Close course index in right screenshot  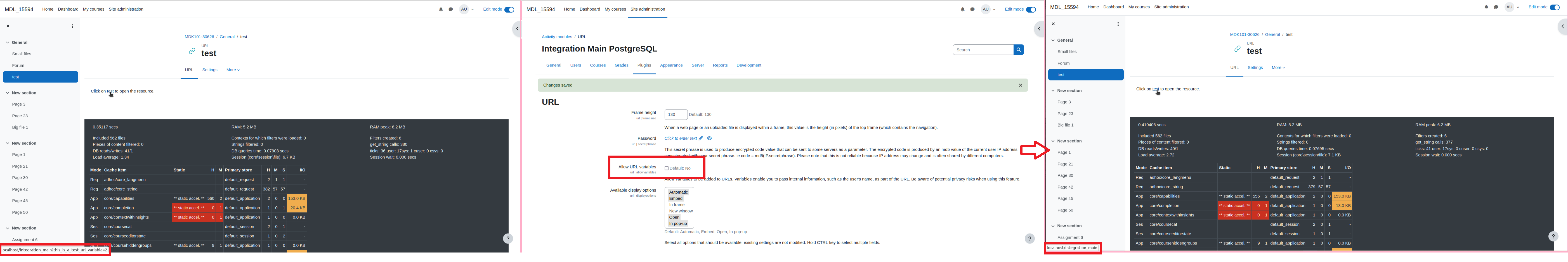(x=1053, y=24)
